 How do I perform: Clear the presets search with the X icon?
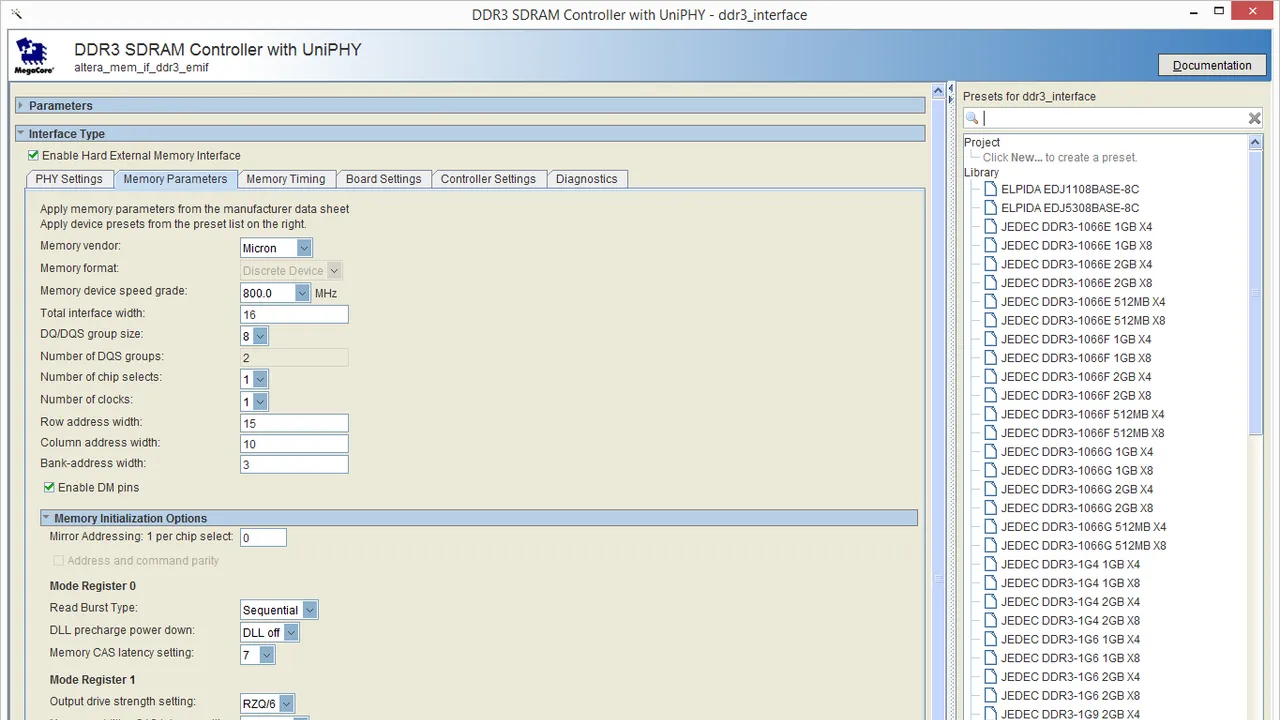coord(1255,118)
